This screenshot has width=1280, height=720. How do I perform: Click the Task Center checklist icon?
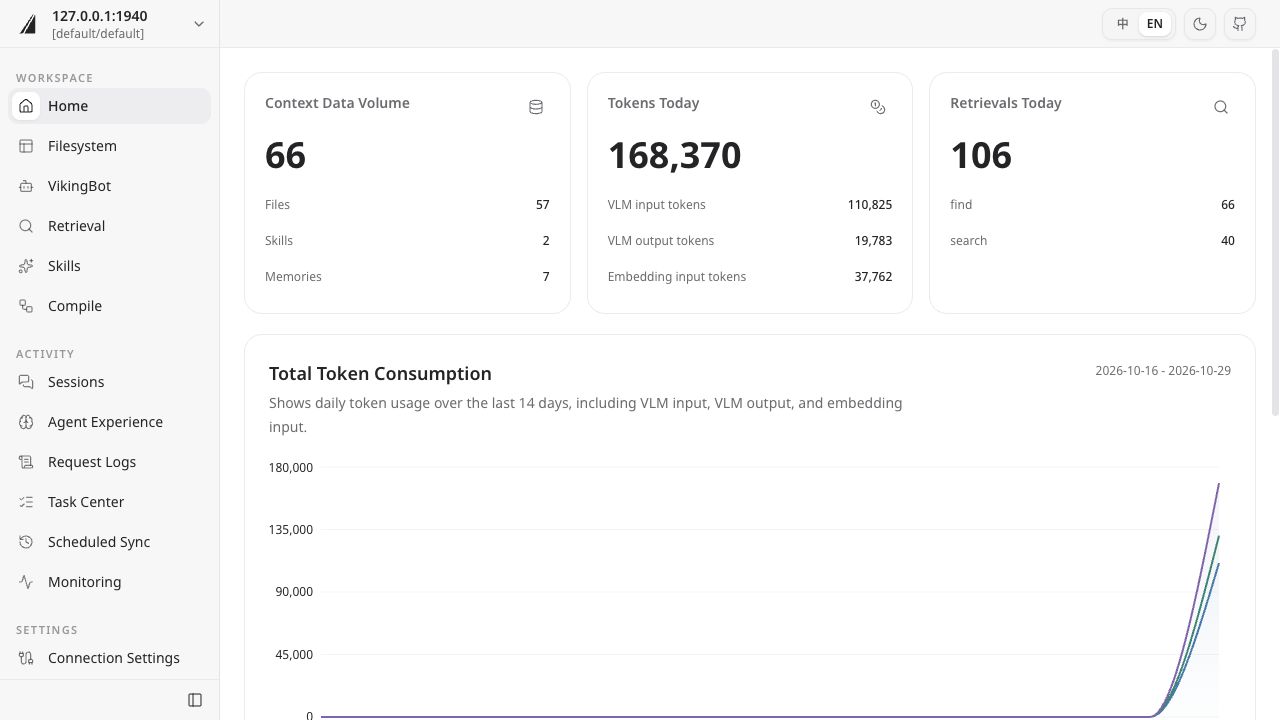(x=26, y=502)
